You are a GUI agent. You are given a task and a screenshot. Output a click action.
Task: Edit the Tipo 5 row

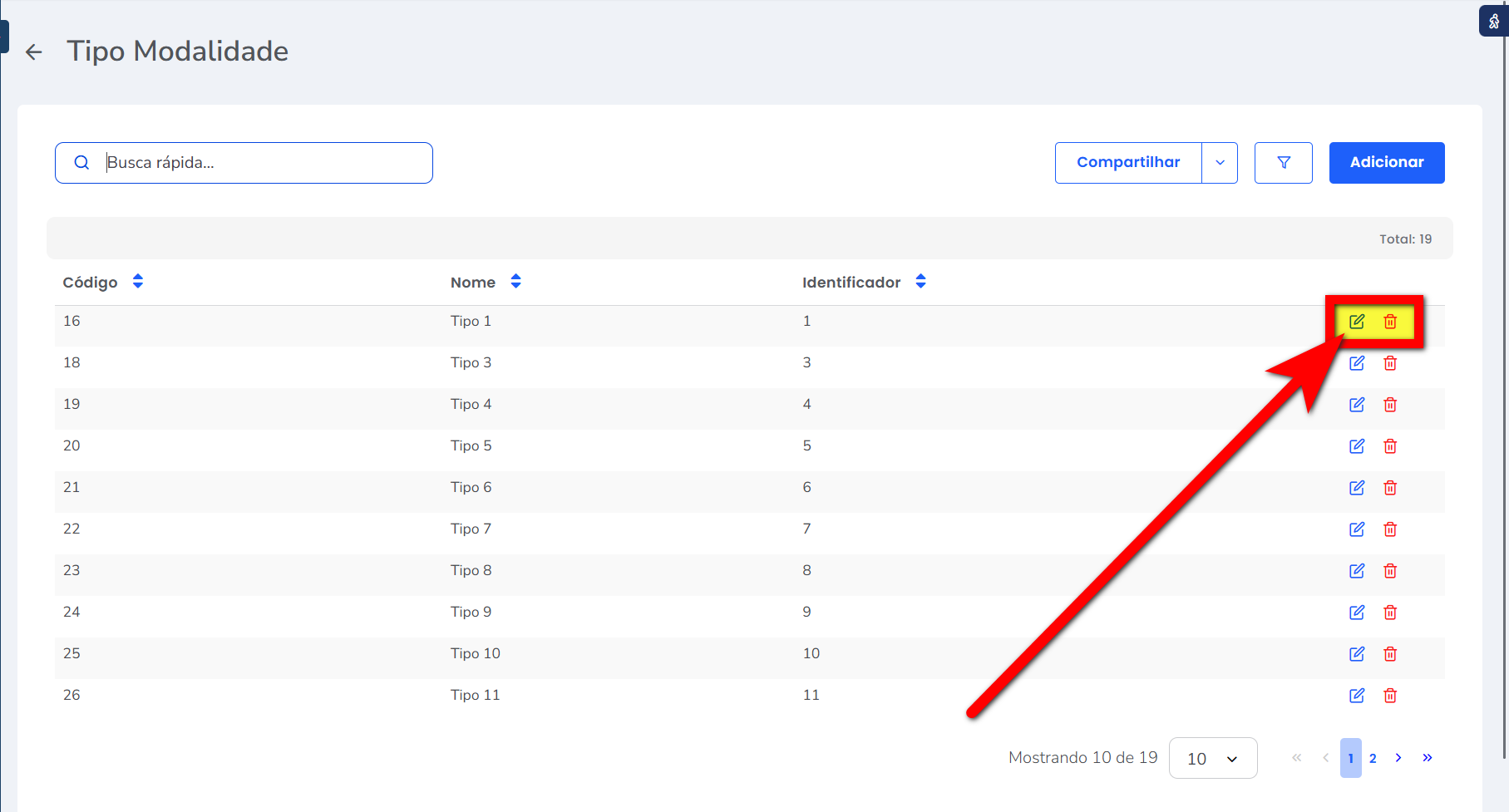[1356, 446]
